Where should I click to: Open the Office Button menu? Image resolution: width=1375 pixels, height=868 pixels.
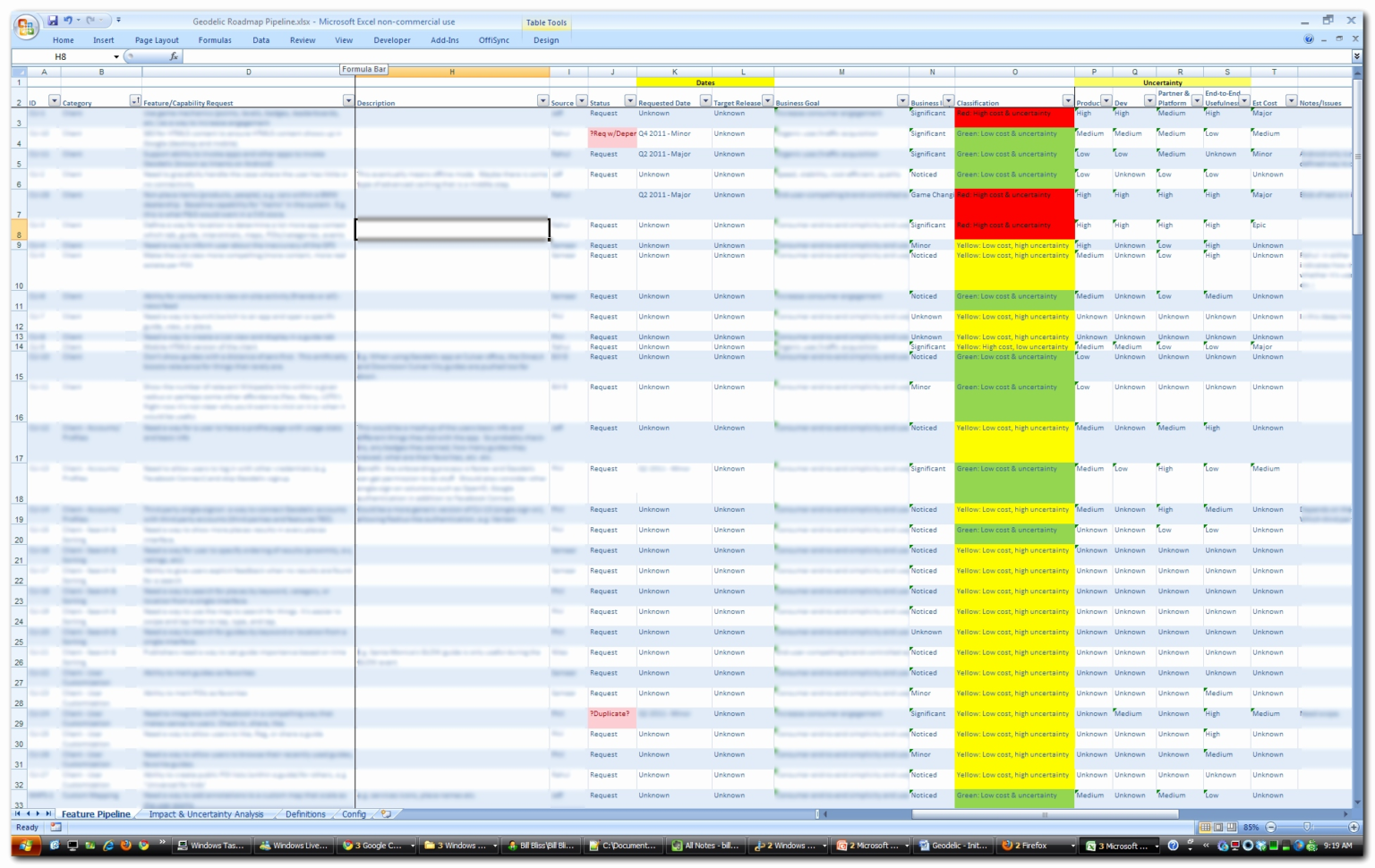(x=25, y=24)
